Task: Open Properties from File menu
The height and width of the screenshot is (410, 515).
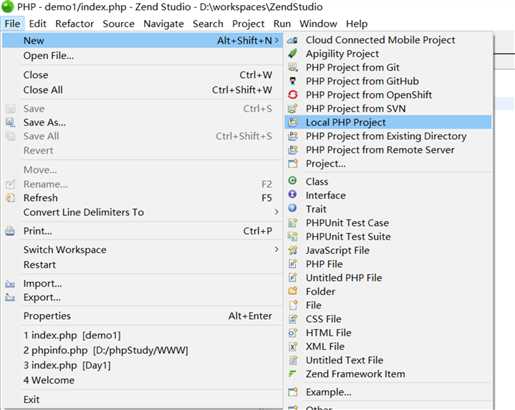Action: [143, 316]
